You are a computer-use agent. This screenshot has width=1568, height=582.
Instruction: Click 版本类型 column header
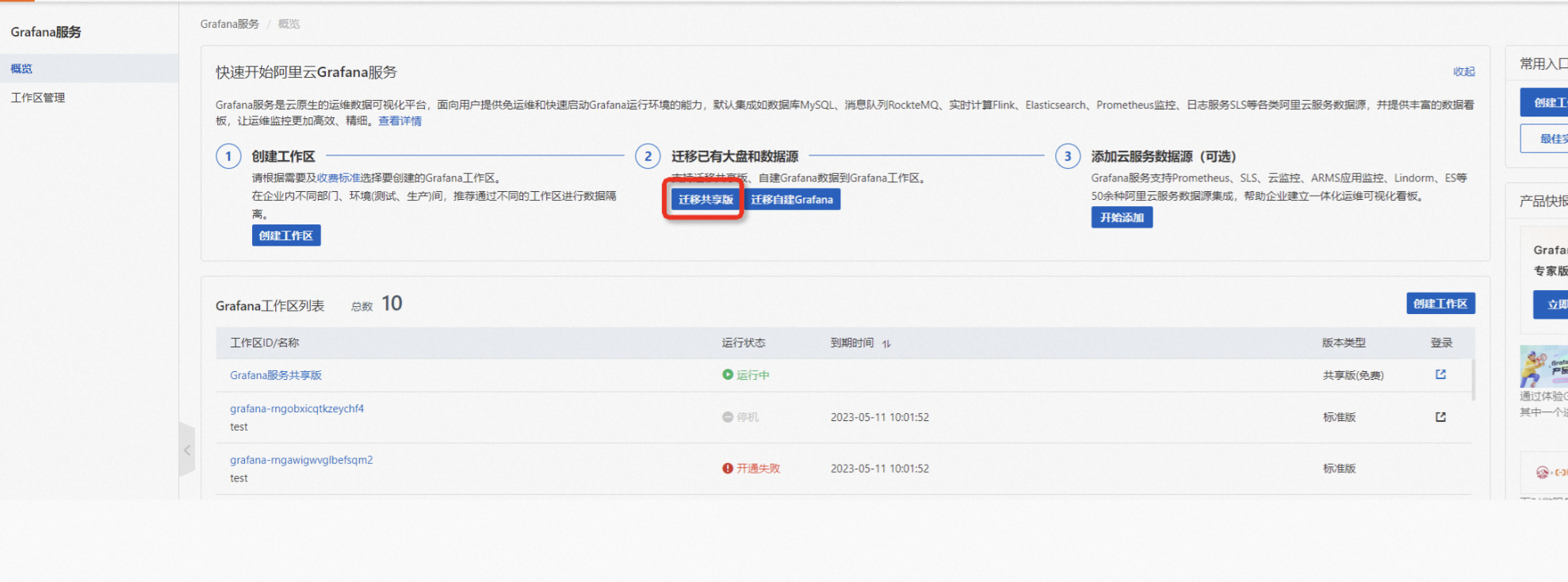(x=1344, y=343)
